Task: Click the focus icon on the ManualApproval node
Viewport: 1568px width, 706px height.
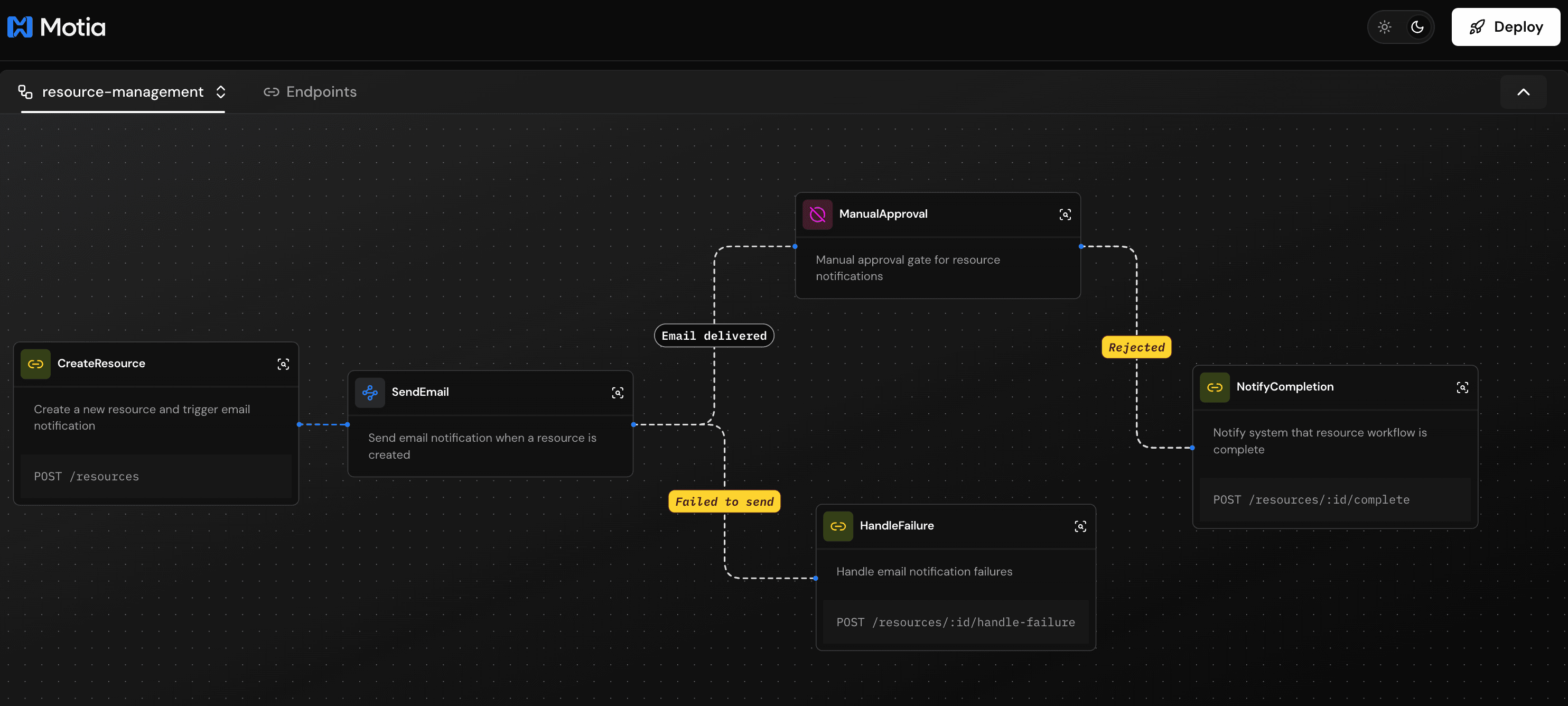Action: tap(1065, 214)
